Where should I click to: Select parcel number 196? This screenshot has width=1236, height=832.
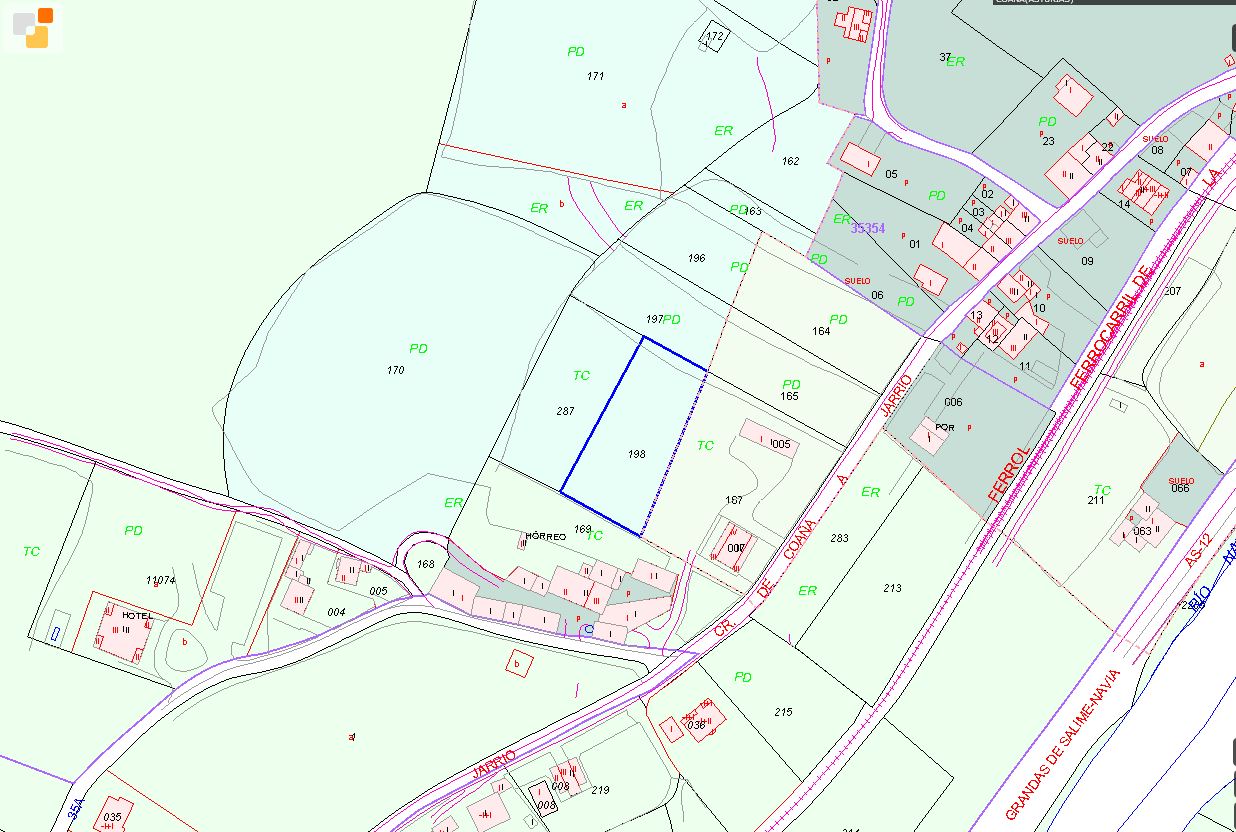click(696, 258)
